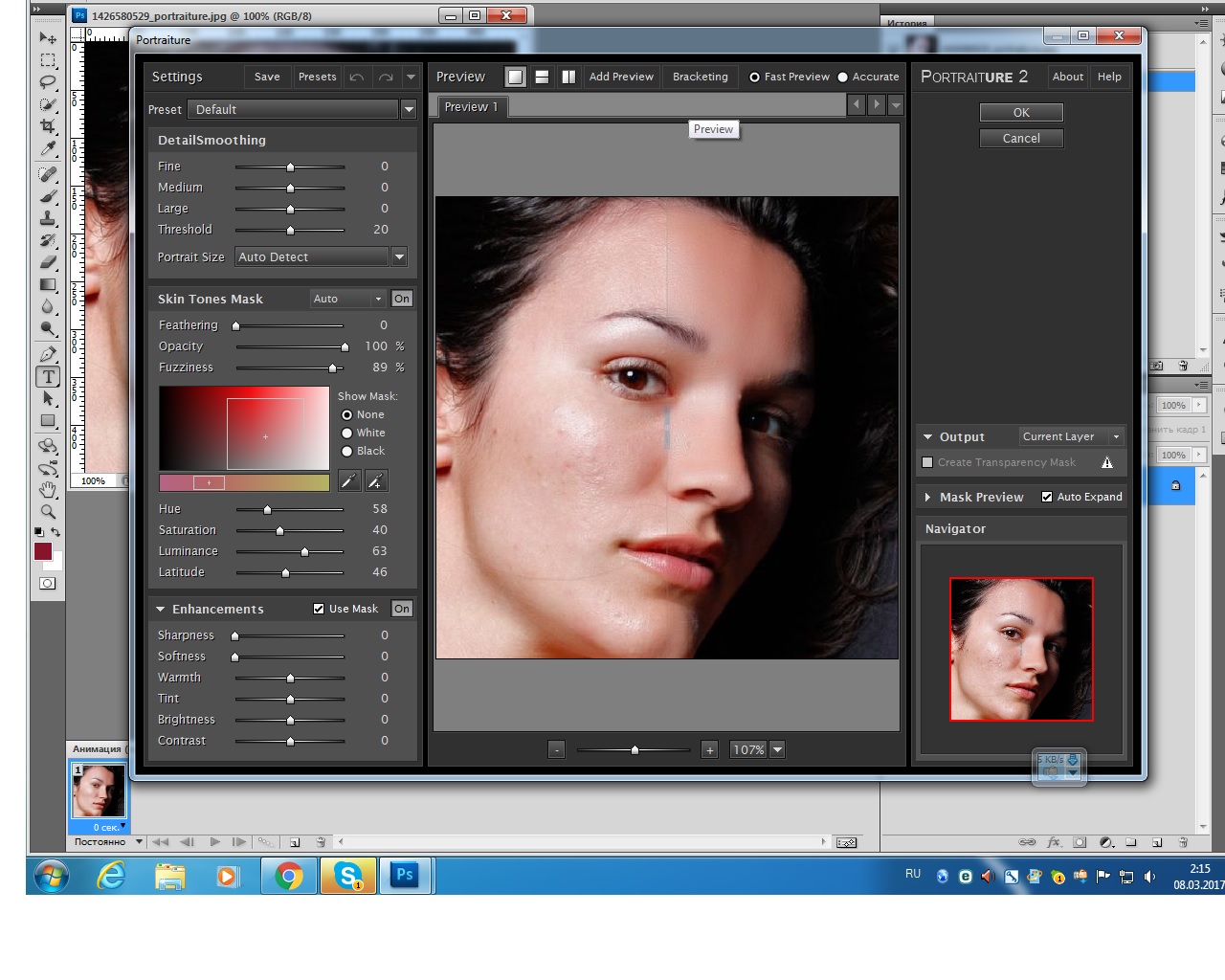
Task: Click the Redo arrow in Settings panel
Action: [x=386, y=77]
